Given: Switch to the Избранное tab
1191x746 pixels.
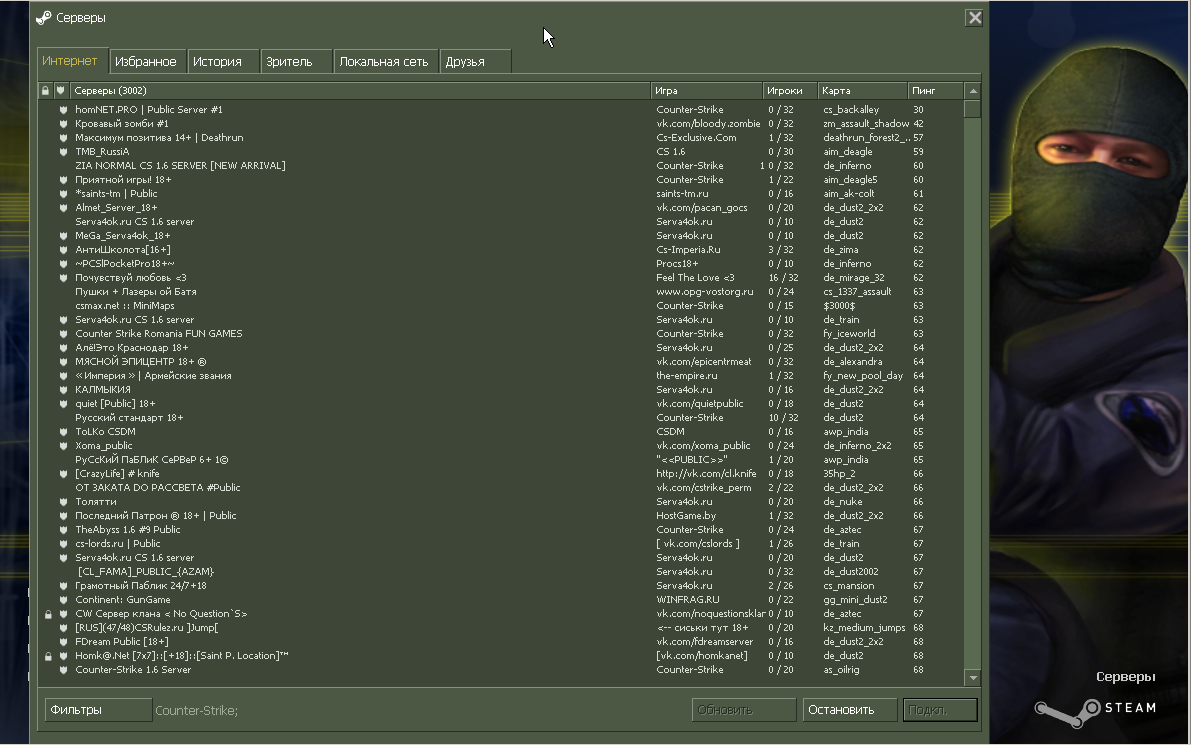Looking at the screenshot, I should (x=146, y=62).
